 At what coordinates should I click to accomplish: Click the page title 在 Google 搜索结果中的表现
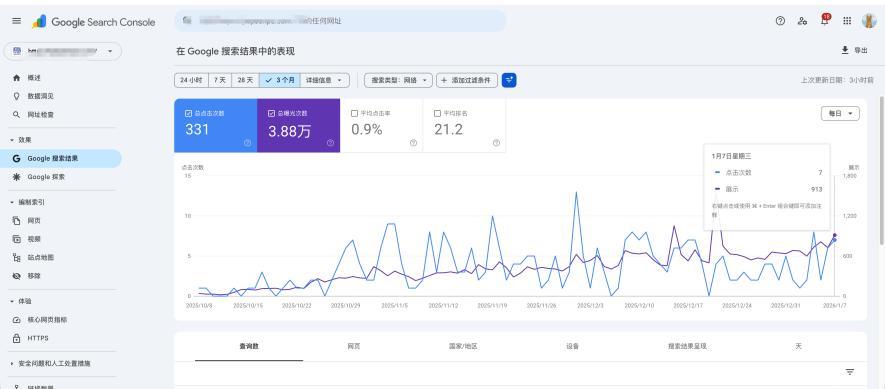coord(235,51)
